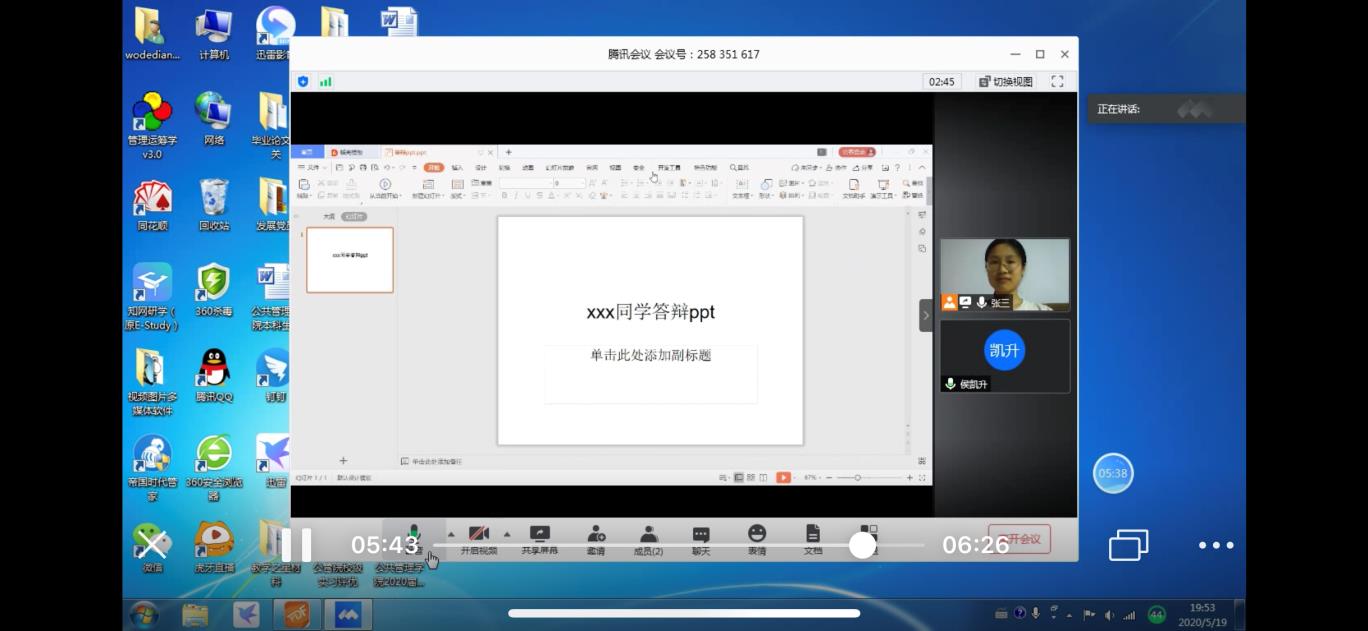
Task: Close the video player with the X icon
Action: click(x=152, y=545)
